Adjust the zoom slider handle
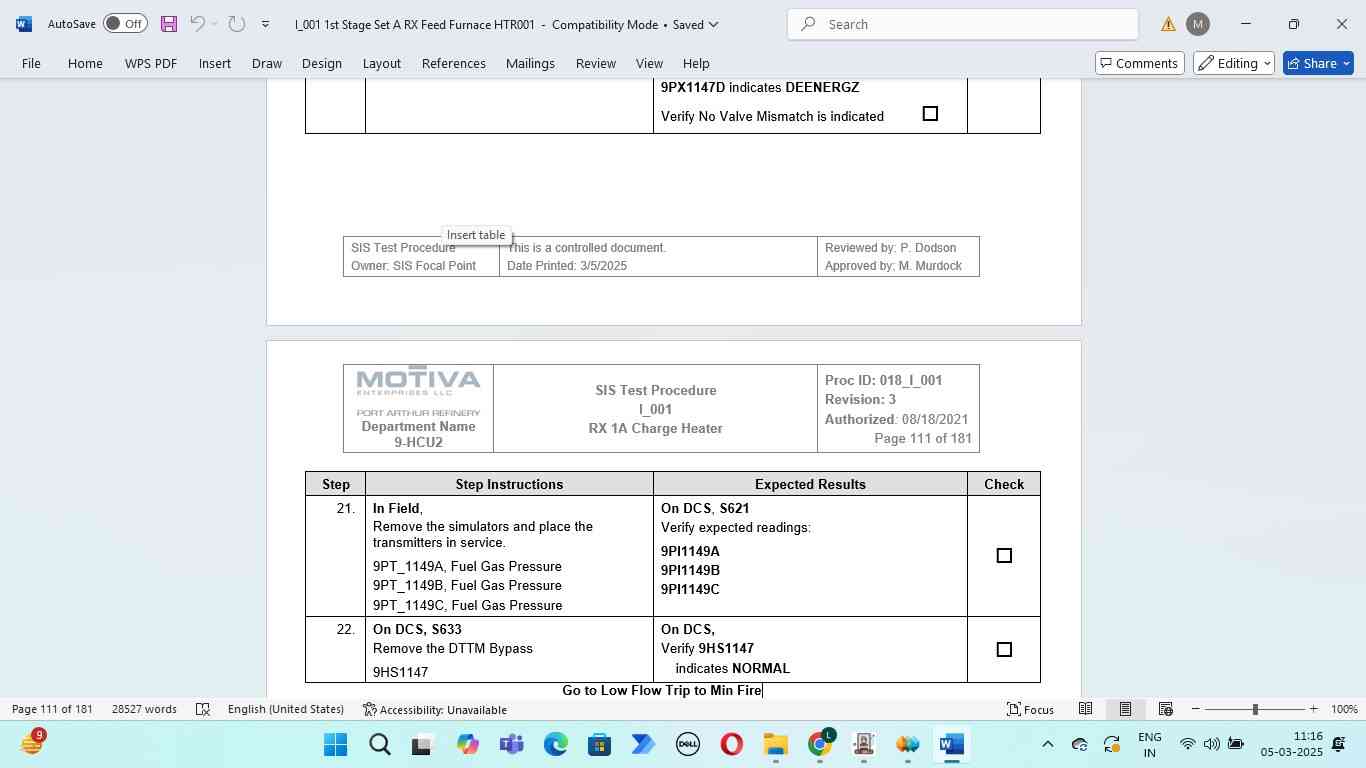 (x=1255, y=709)
